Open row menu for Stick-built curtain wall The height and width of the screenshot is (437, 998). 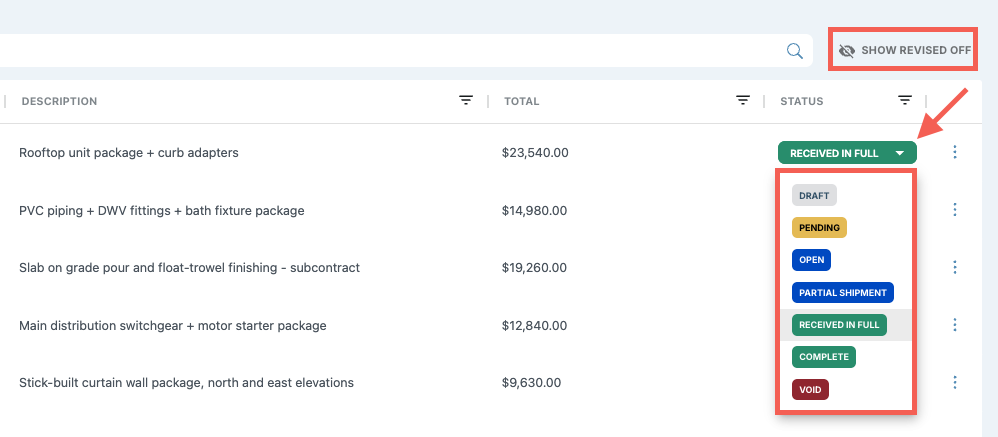point(954,382)
